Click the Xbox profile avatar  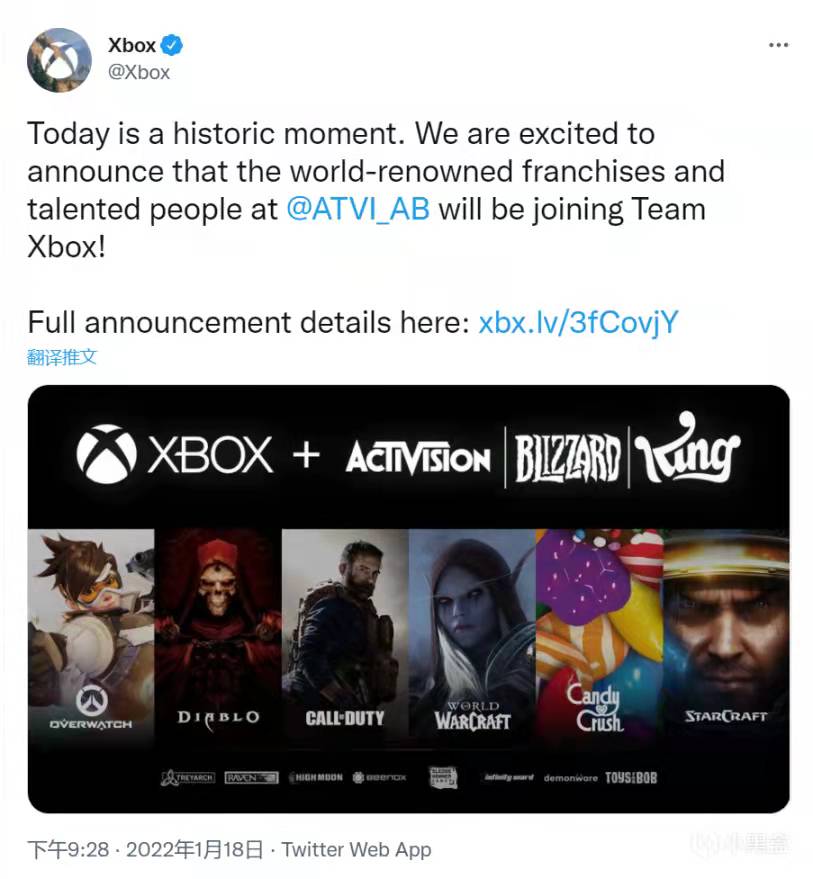tap(60, 58)
